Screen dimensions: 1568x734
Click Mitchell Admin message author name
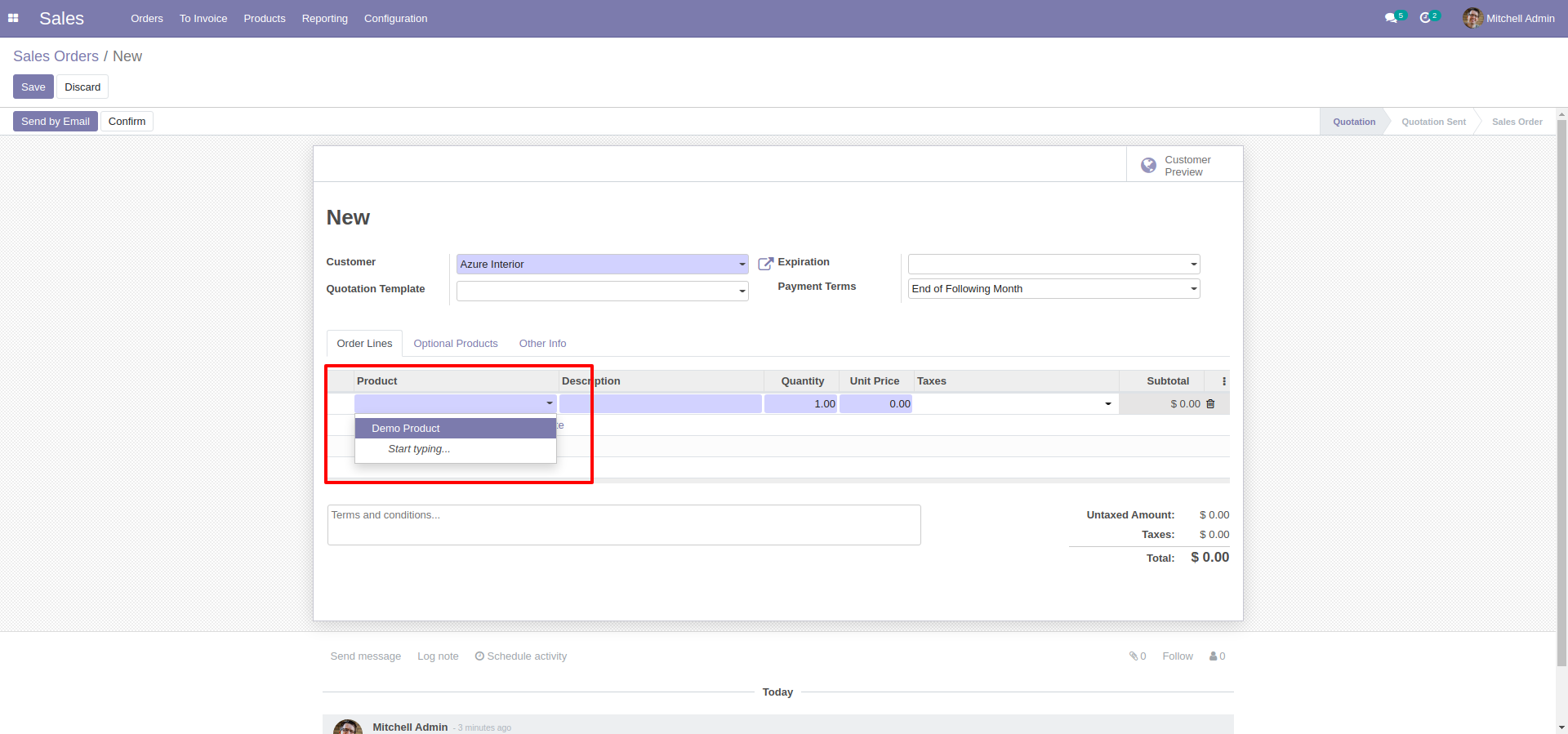[x=410, y=727]
